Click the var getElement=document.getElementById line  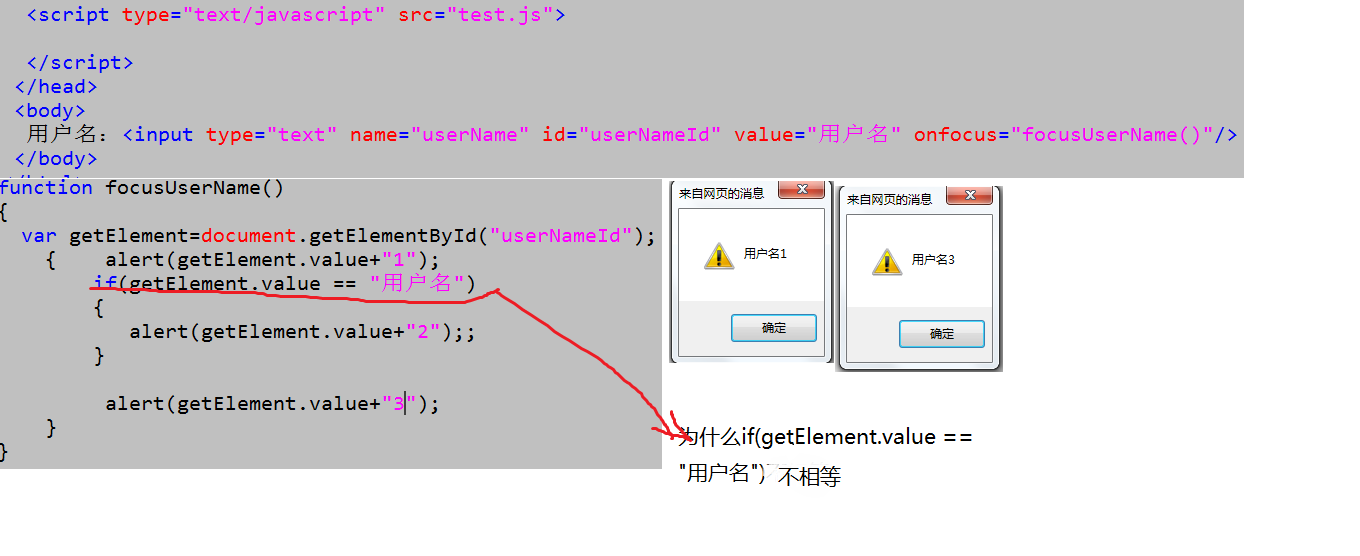338,236
